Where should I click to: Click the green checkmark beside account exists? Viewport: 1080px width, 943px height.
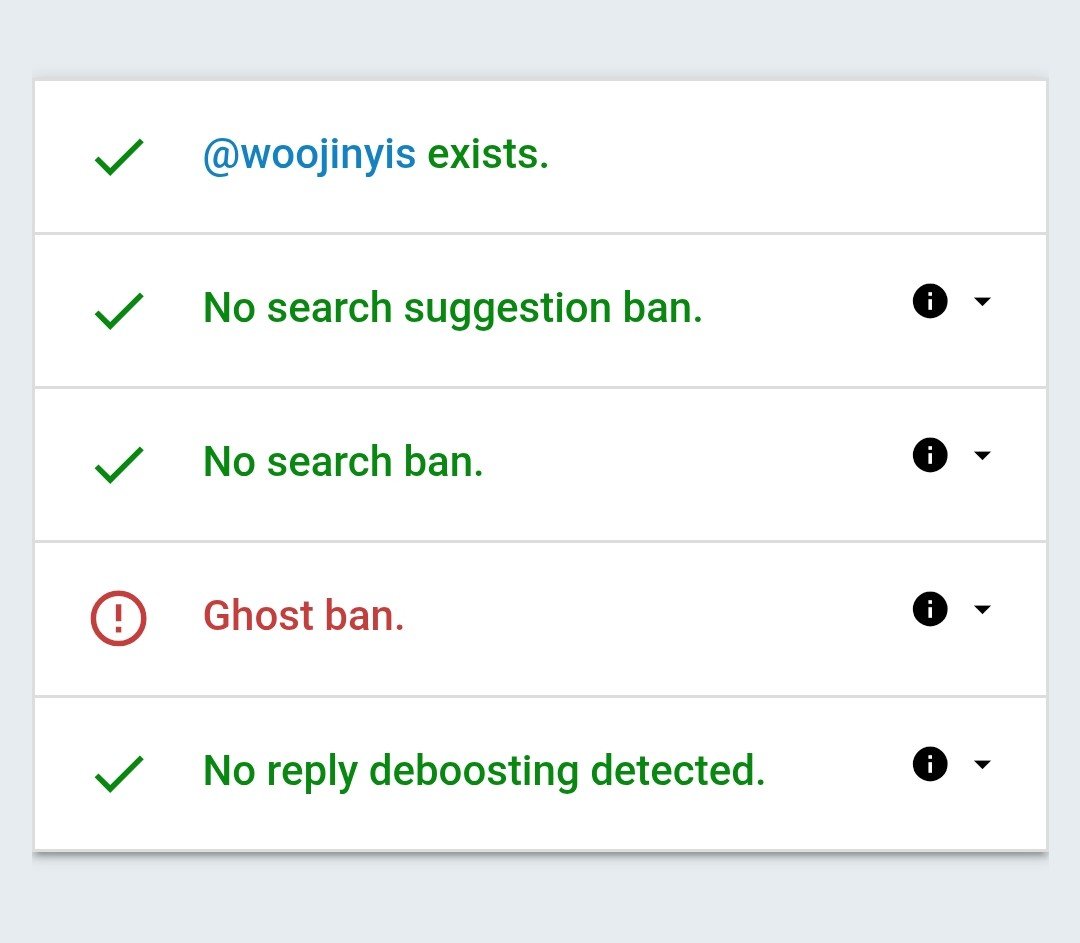click(x=118, y=157)
